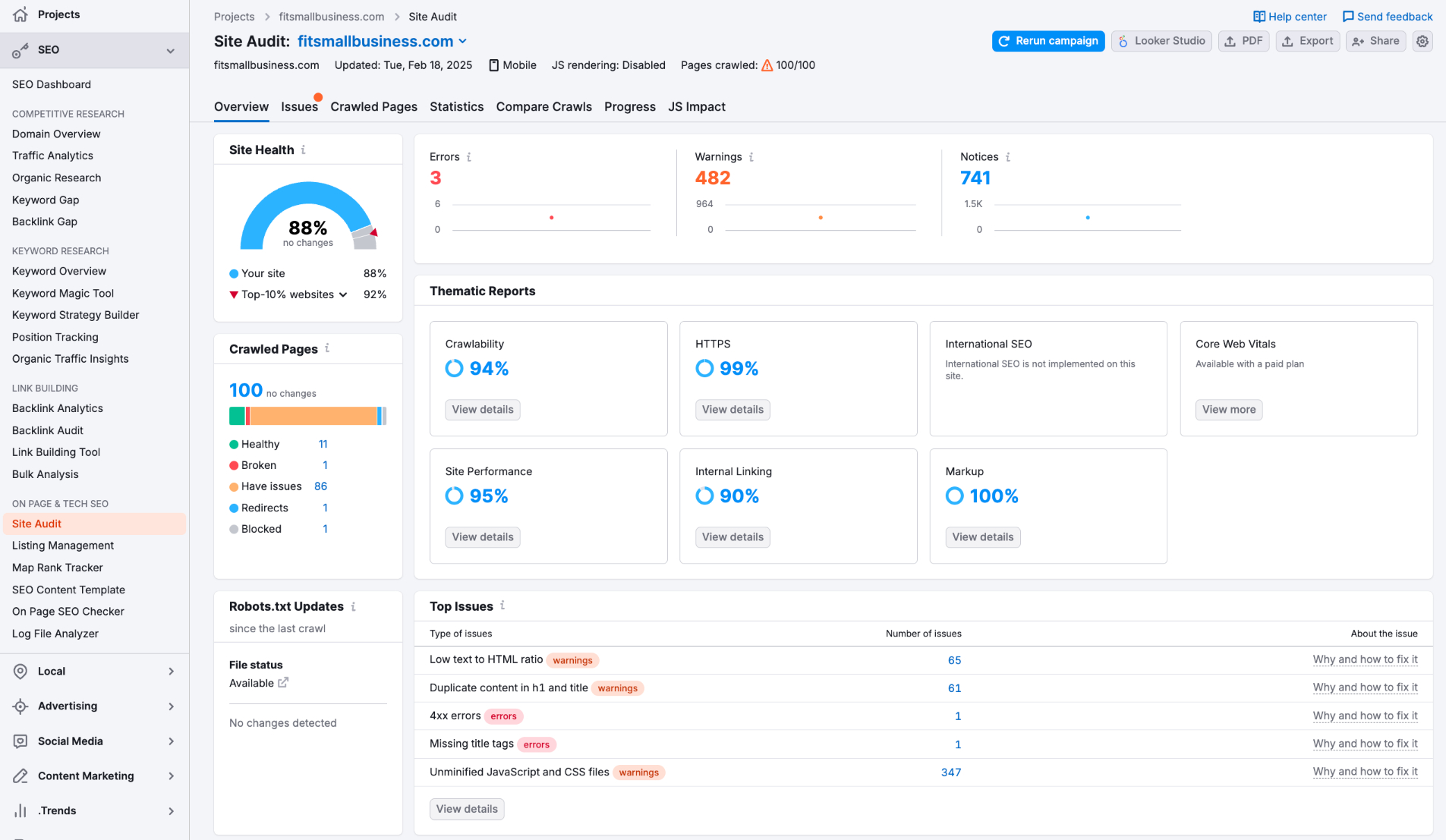View details for HTTPS report
The width and height of the screenshot is (1446, 840).
[x=732, y=410]
